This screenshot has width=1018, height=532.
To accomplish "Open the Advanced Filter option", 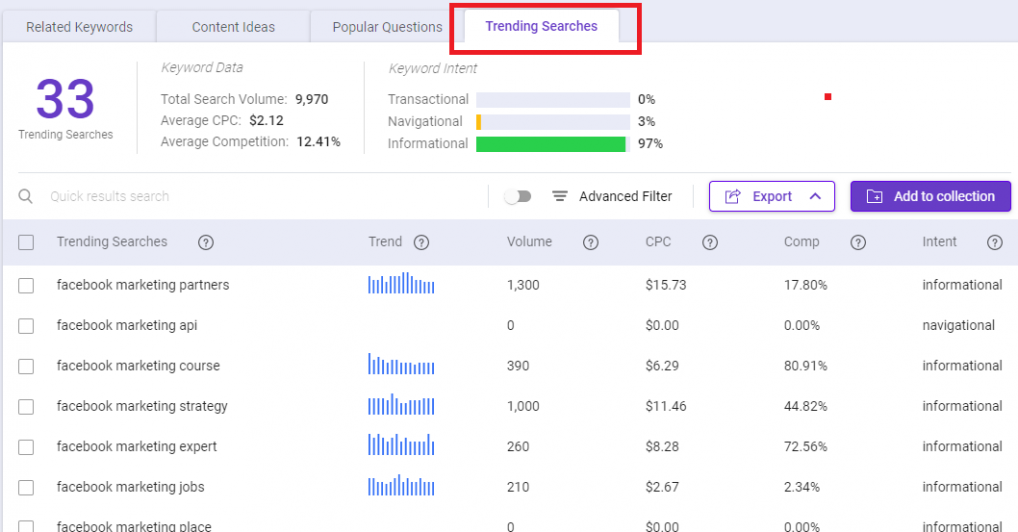I will click(x=612, y=196).
